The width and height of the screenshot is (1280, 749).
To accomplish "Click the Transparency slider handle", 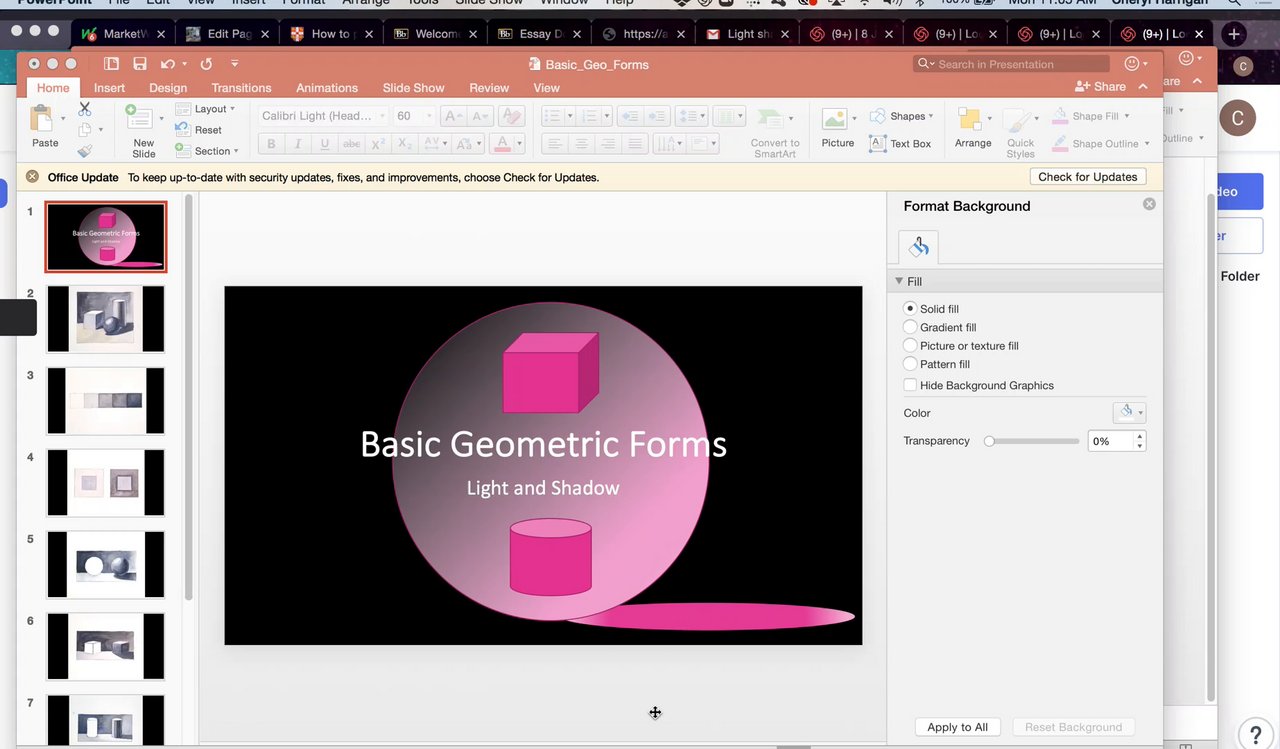I will point(989,441).
